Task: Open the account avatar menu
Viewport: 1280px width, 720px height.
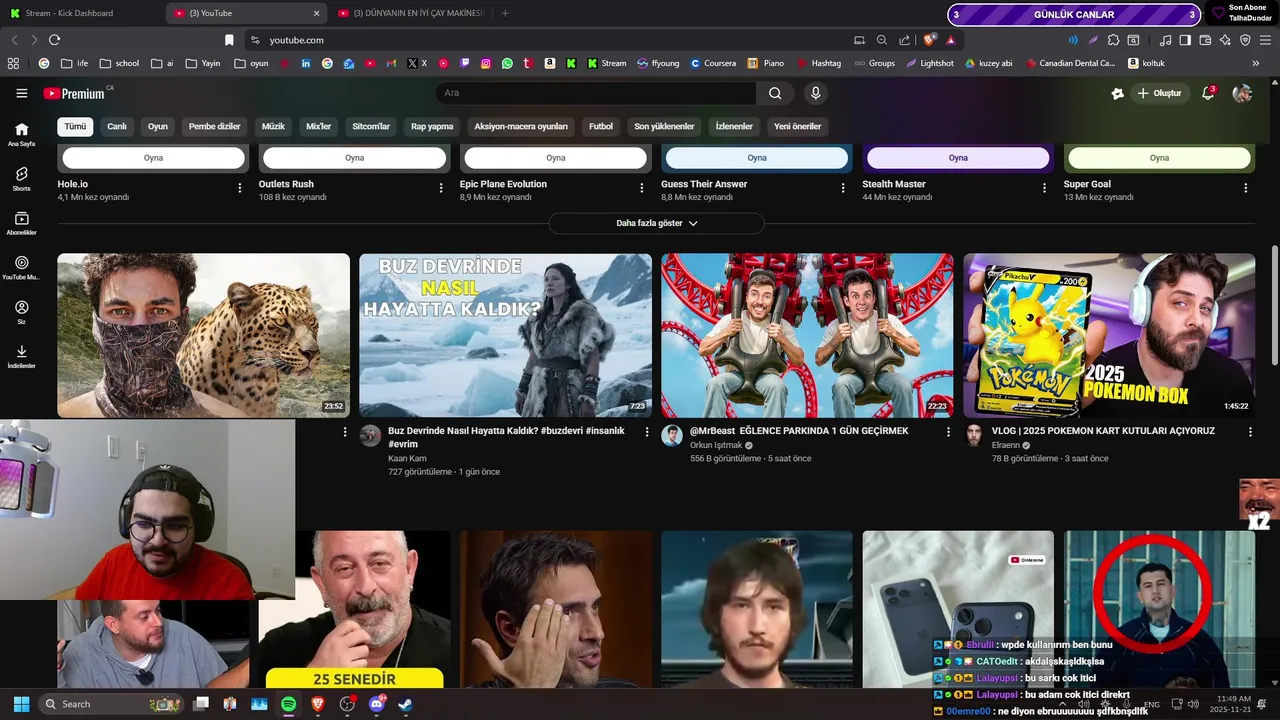Action: tap(1242, 93)
